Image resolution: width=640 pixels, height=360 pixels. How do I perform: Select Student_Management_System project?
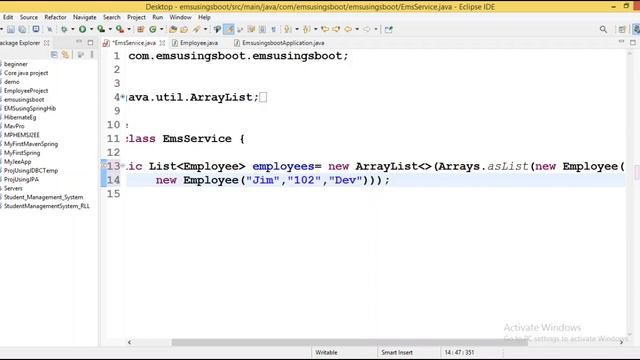pos(43,197)
